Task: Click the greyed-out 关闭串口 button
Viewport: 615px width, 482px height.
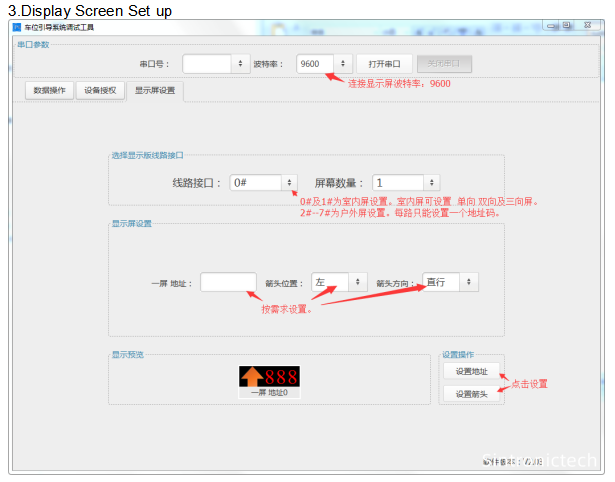Action: click(443, 63)
